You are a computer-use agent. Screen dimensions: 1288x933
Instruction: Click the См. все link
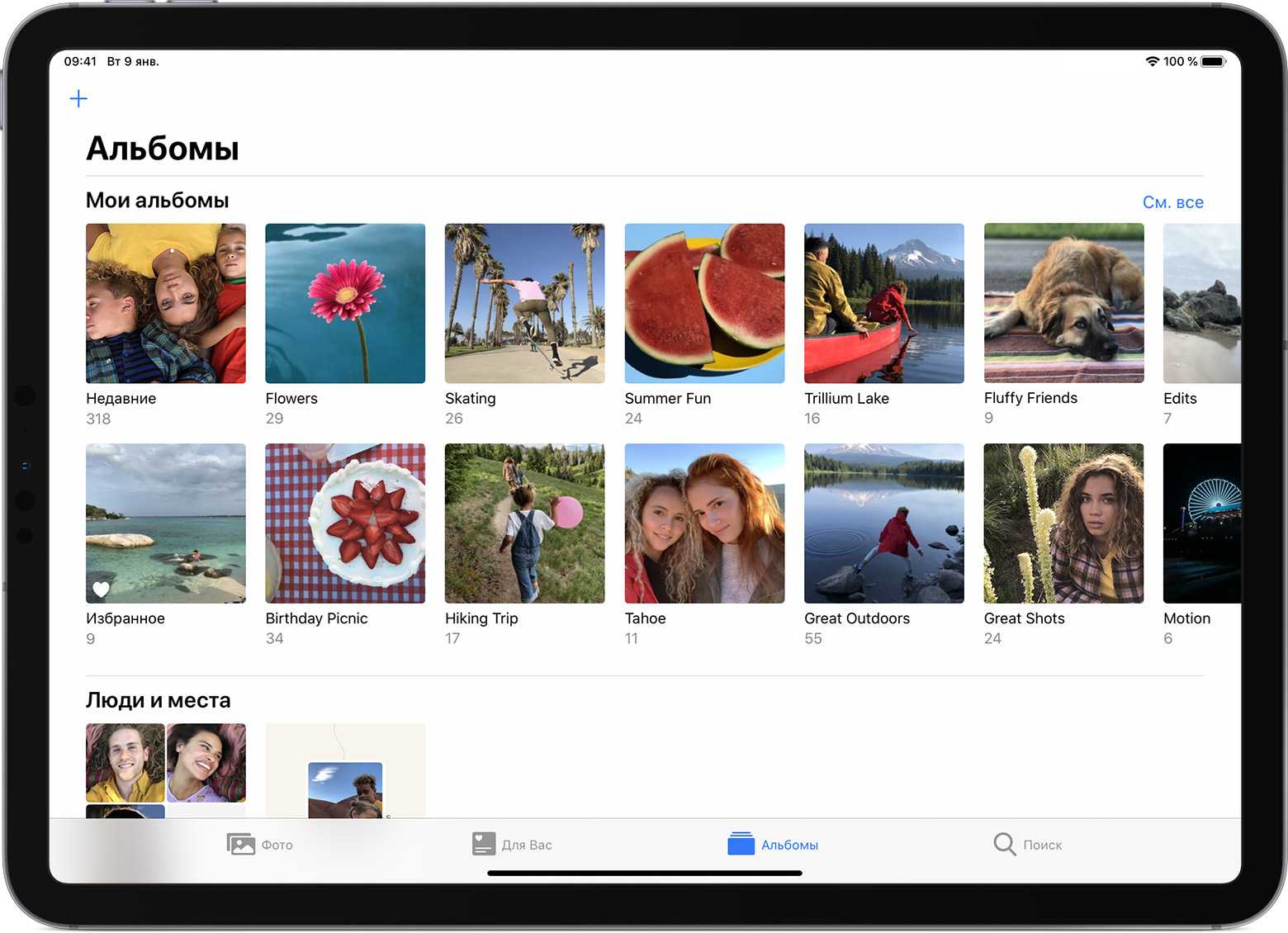tap(1172, 202)
